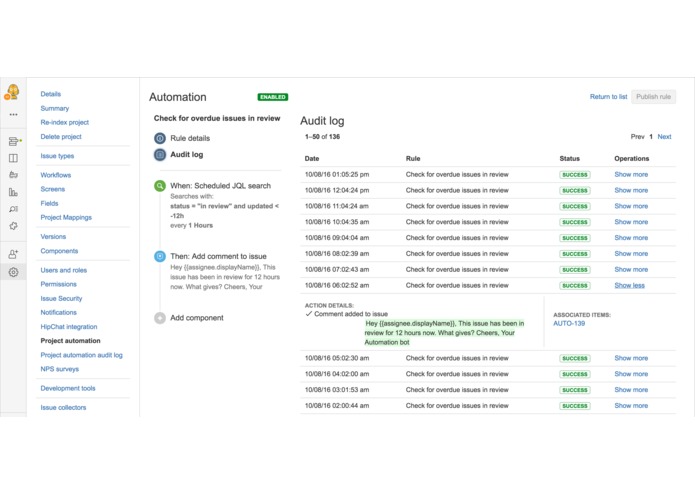The height and width of the screenshot is (494, 695).
Task: Expand Show more for 01:05:25 pm entry
Action: click(631, 175)
